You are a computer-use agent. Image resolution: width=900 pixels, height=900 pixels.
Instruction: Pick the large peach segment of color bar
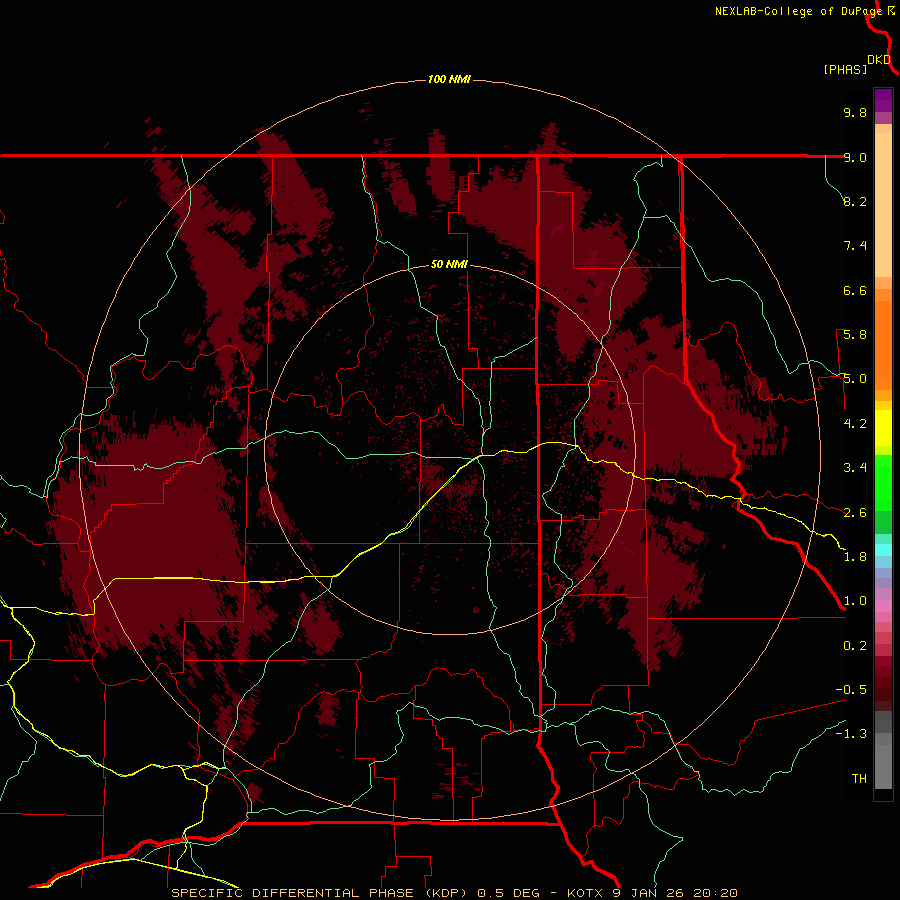(883, 205)
